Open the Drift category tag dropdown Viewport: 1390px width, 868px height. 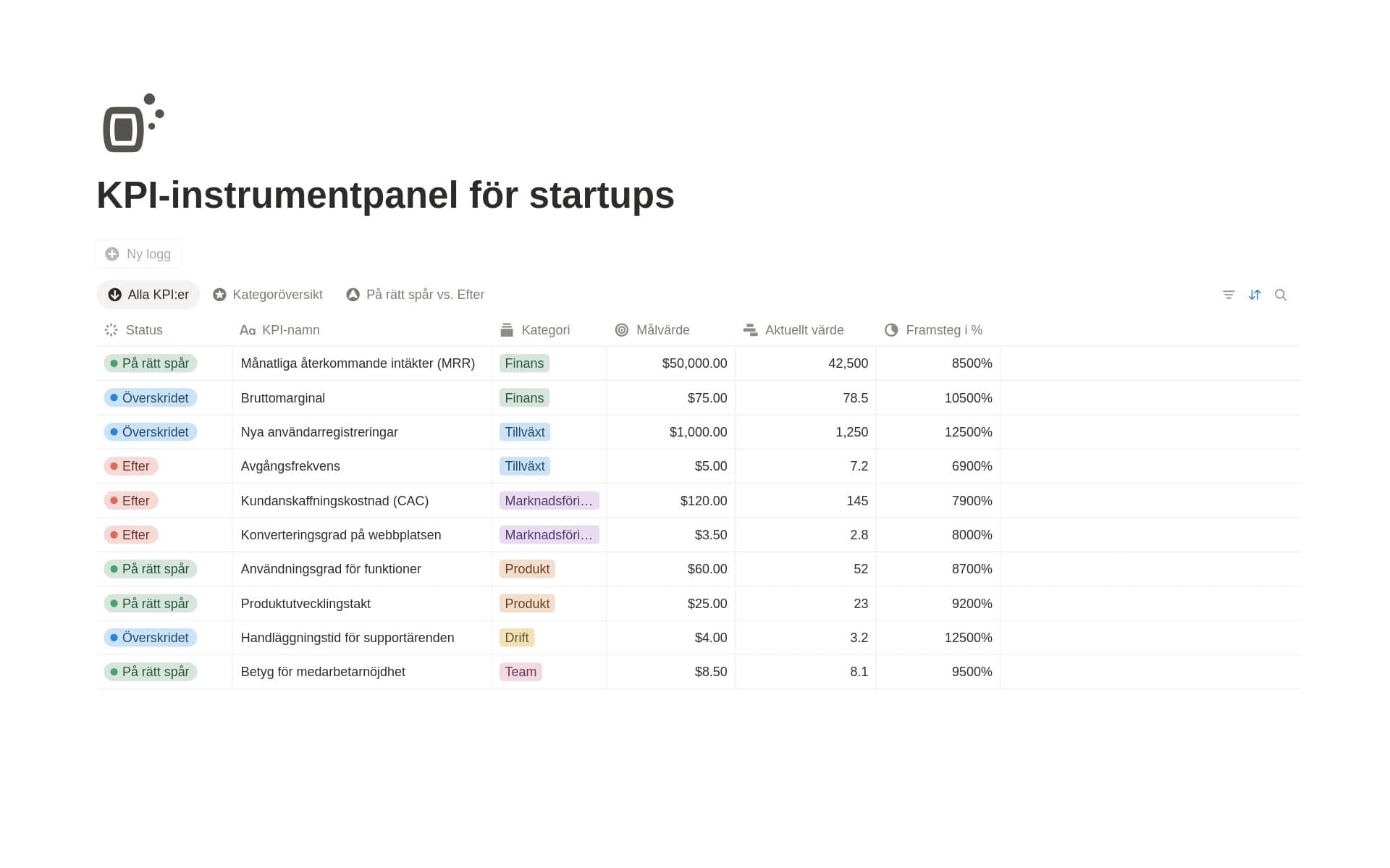[x=517, y=638]
